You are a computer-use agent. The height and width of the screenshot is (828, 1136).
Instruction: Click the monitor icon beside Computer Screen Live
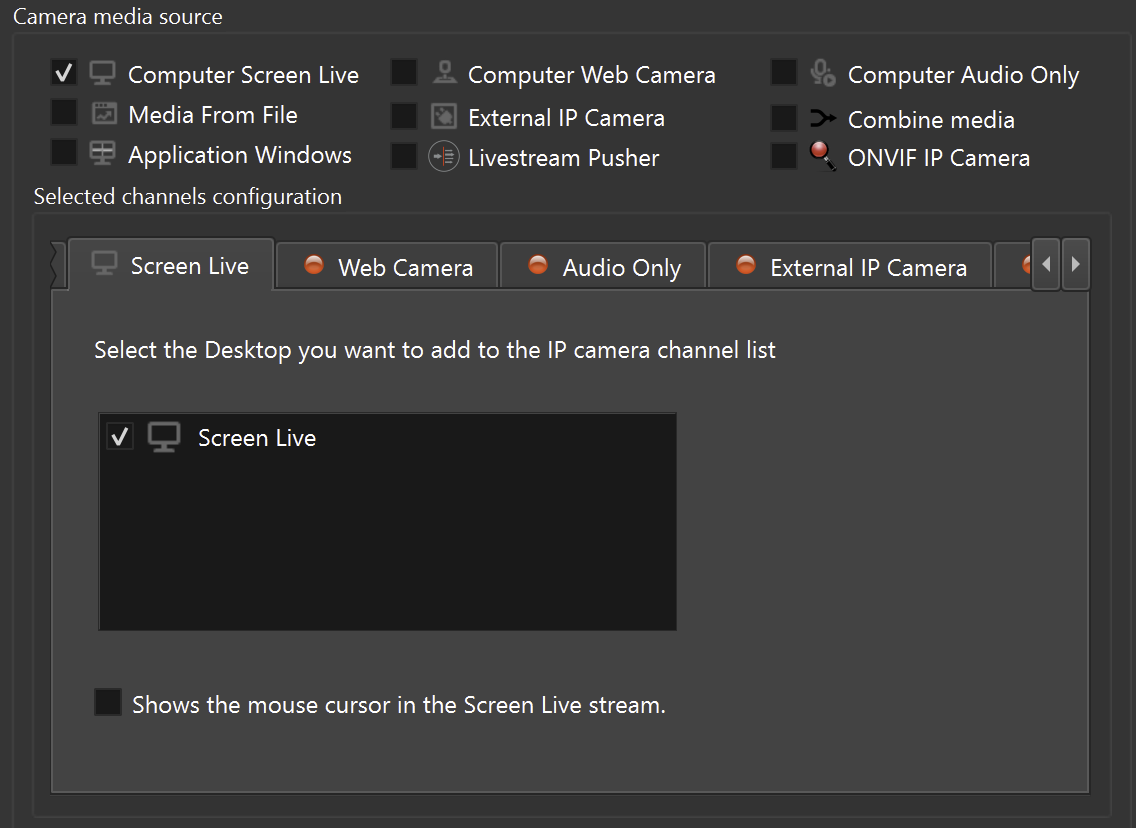102,74
